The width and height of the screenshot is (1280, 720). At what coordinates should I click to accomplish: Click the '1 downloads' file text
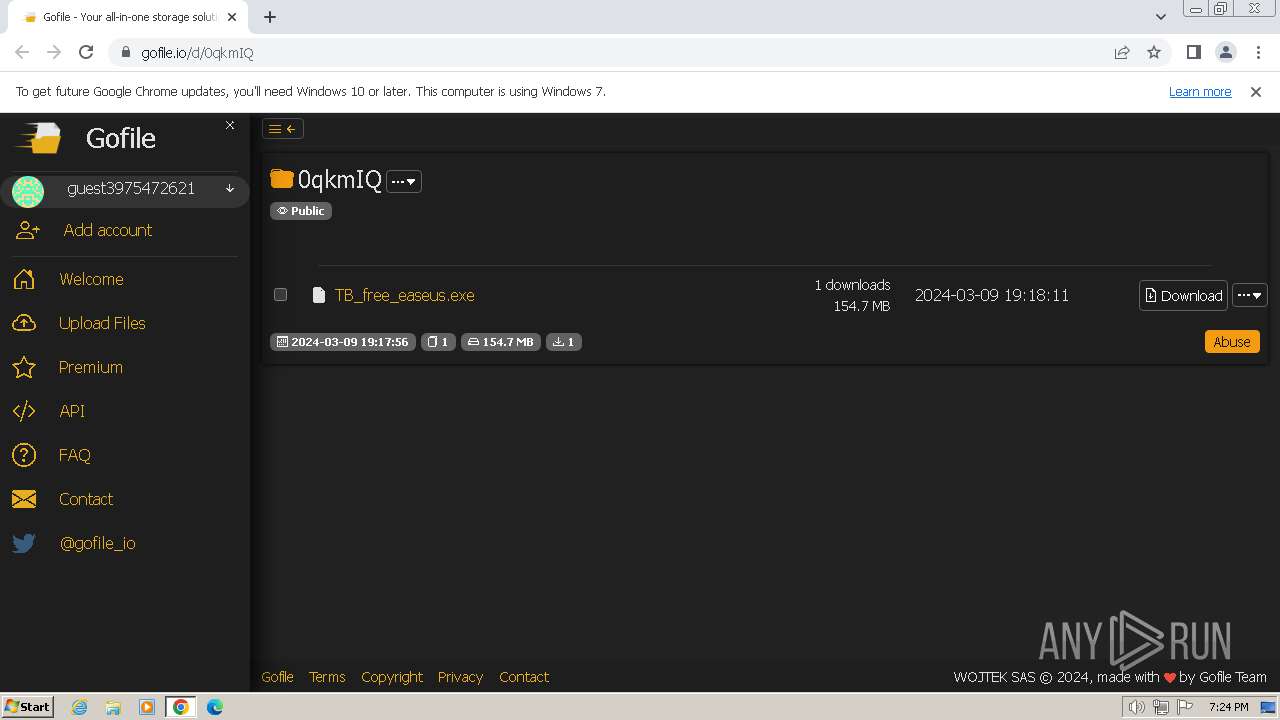coord(852,285)
